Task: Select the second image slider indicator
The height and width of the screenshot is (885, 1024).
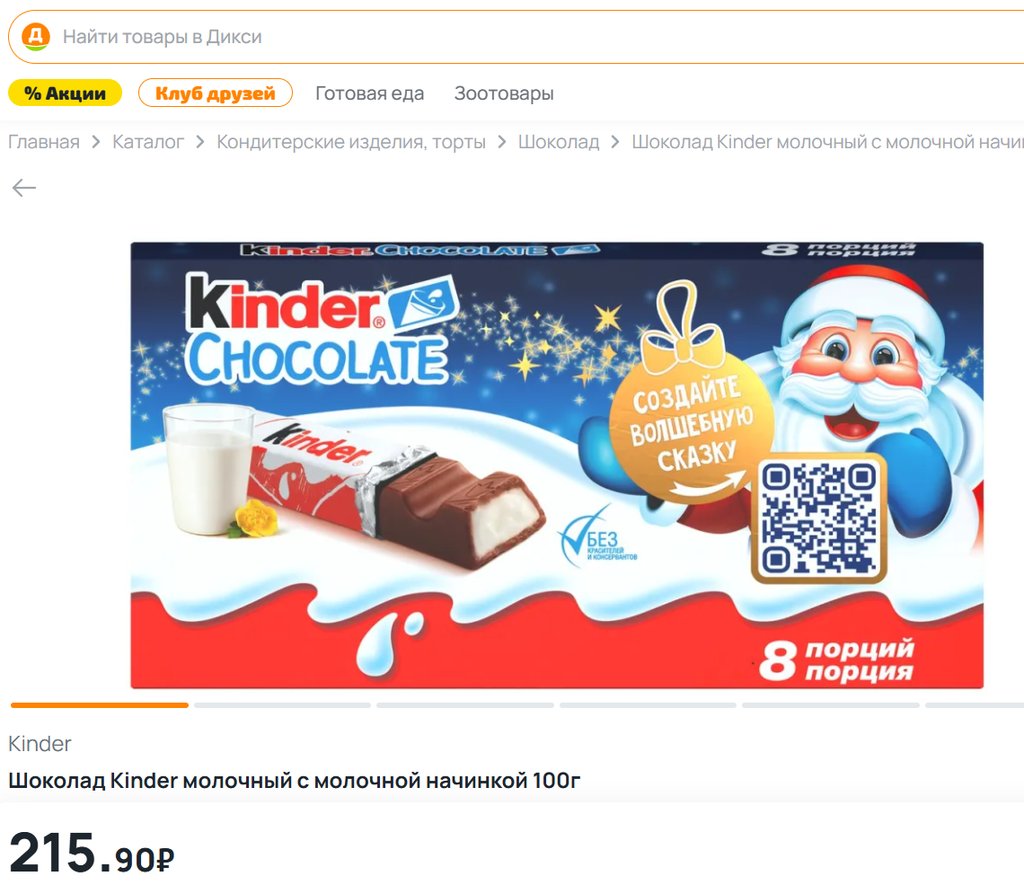Action: tap(282, 705)
